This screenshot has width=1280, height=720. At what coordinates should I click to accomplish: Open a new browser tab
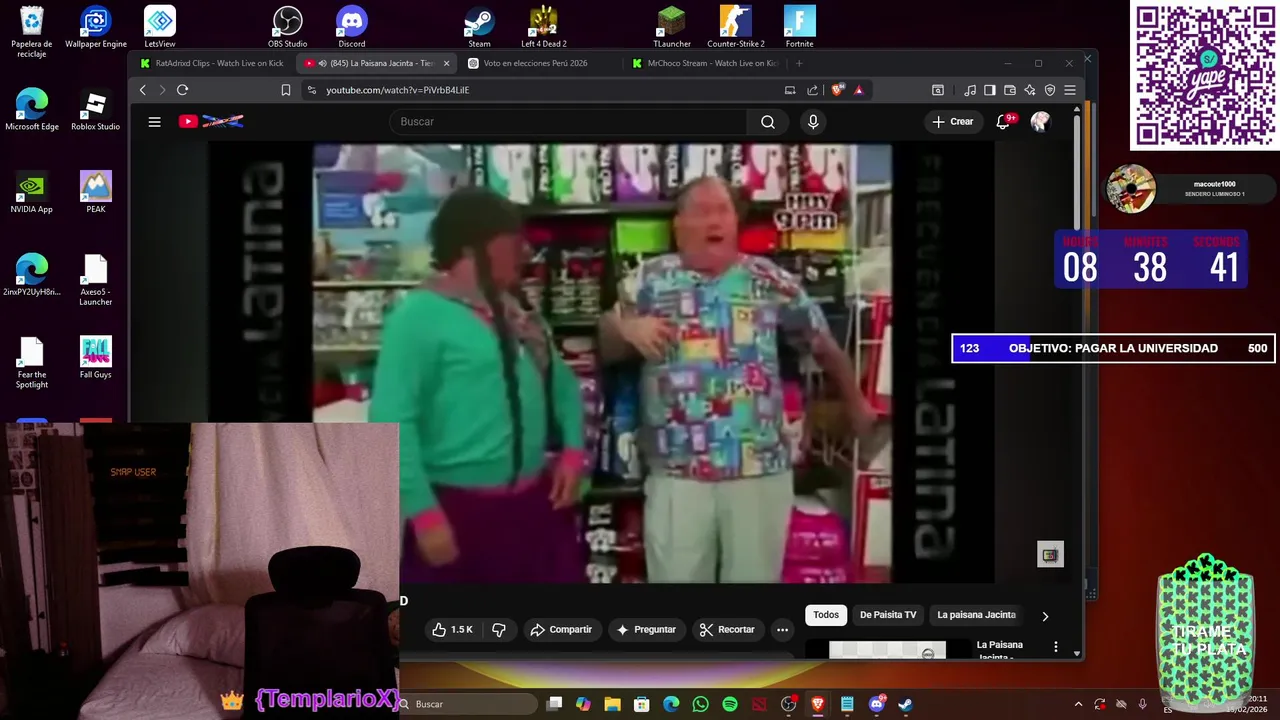(x=799, y=63)
